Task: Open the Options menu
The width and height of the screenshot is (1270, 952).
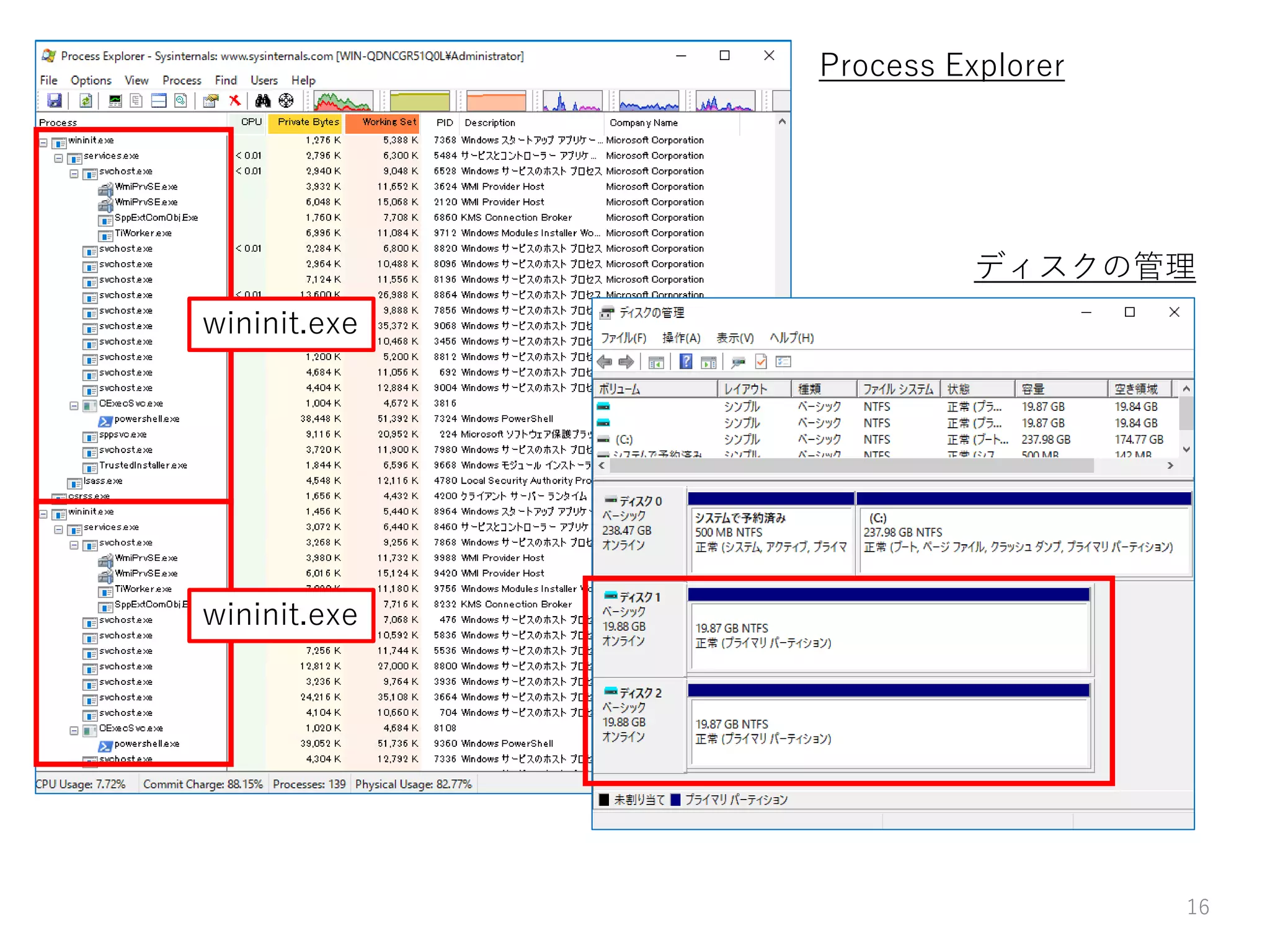Action: 91,81
